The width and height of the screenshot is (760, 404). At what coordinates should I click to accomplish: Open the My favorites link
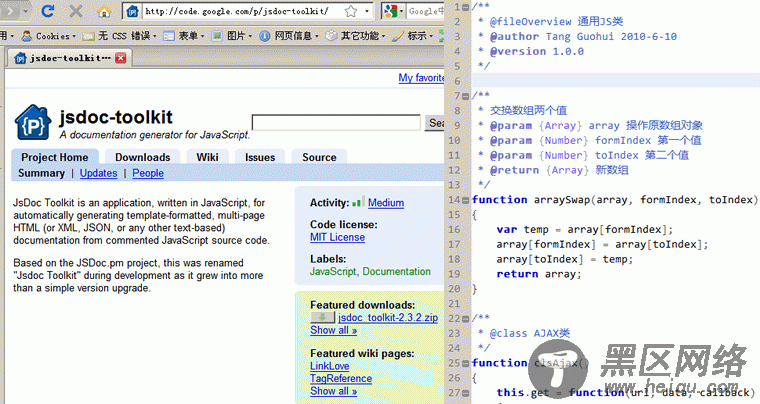click(421, 78)
